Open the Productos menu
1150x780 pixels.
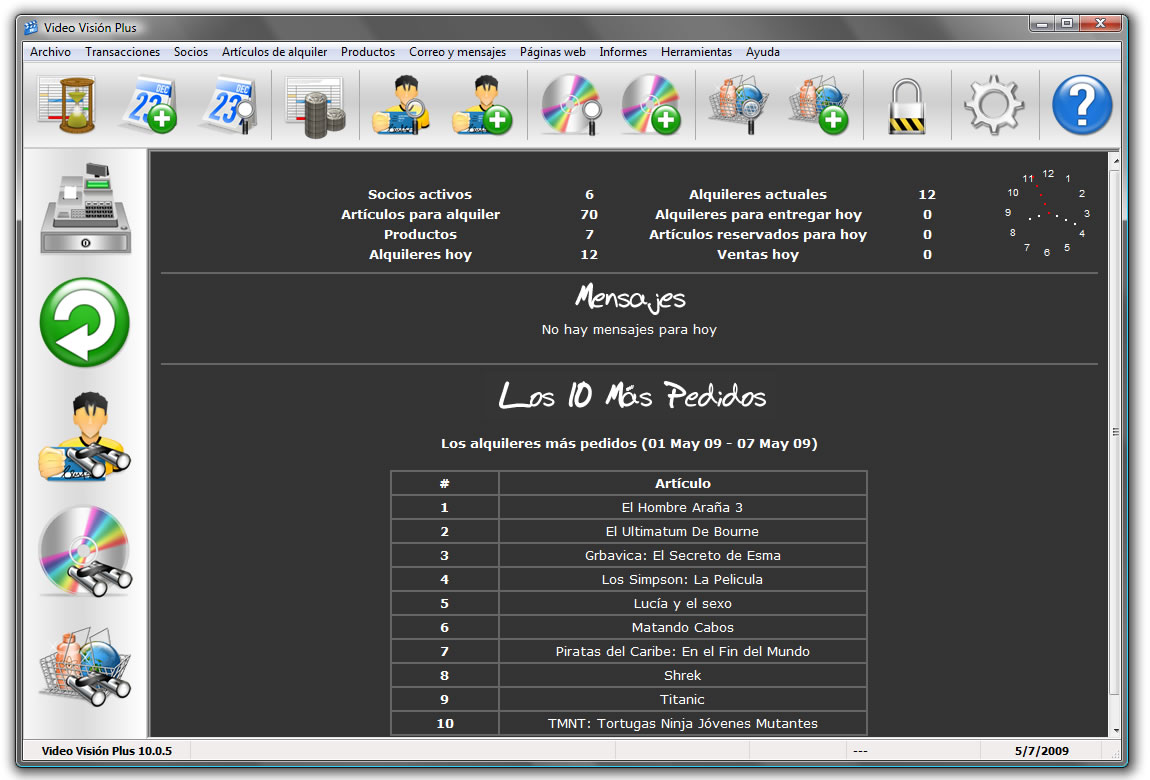pos(367,52)
